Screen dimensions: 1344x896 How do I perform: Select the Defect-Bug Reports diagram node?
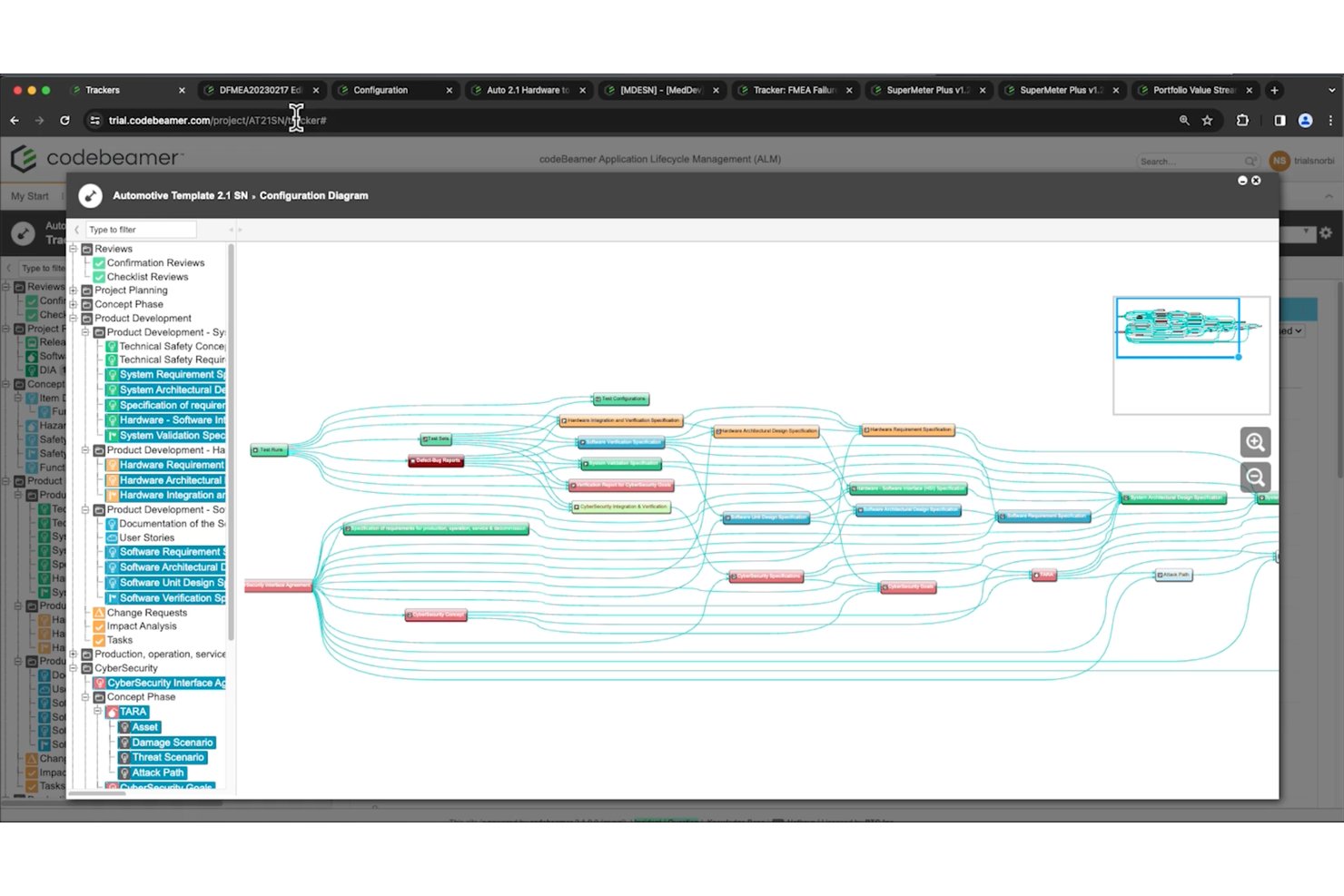436,461
